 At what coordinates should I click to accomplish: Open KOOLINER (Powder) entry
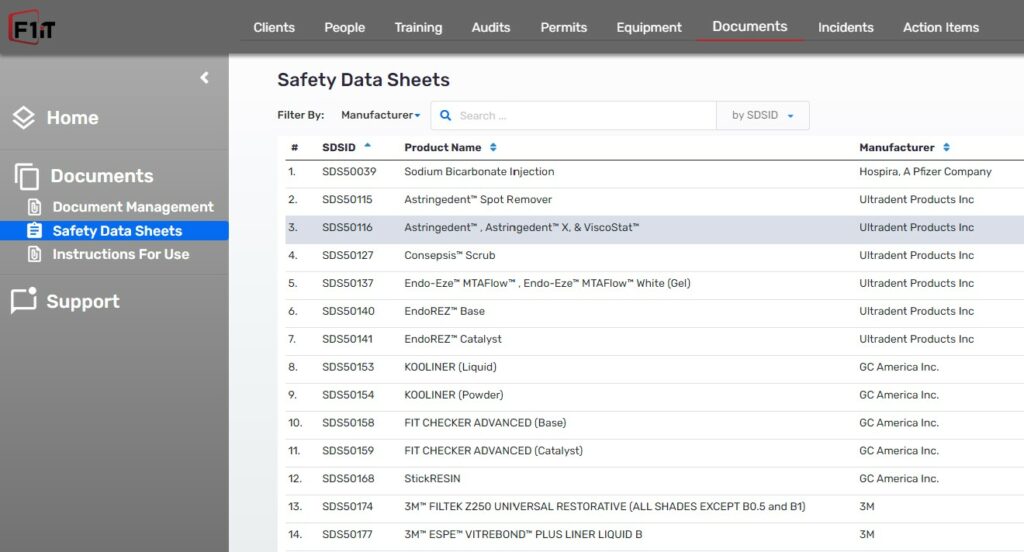click(x=454, y=395)
